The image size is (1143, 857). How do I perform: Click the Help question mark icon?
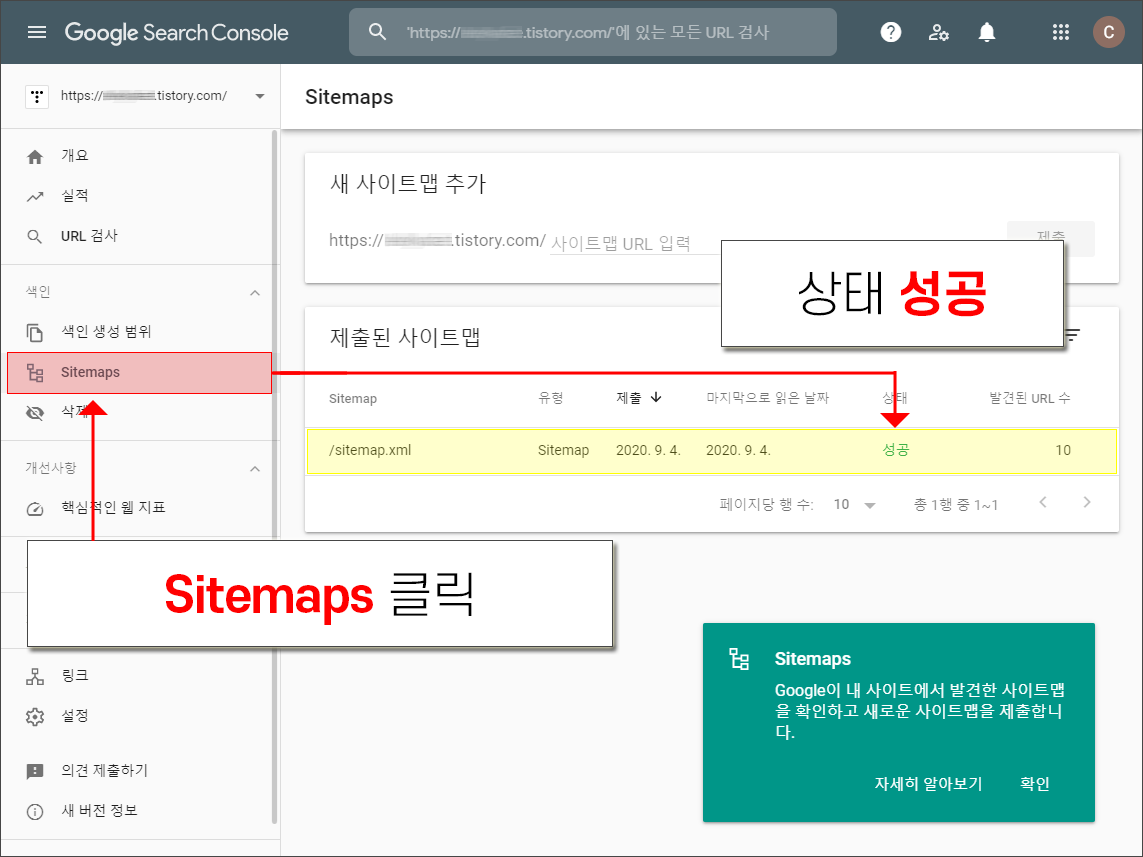(x=890, y=31)
